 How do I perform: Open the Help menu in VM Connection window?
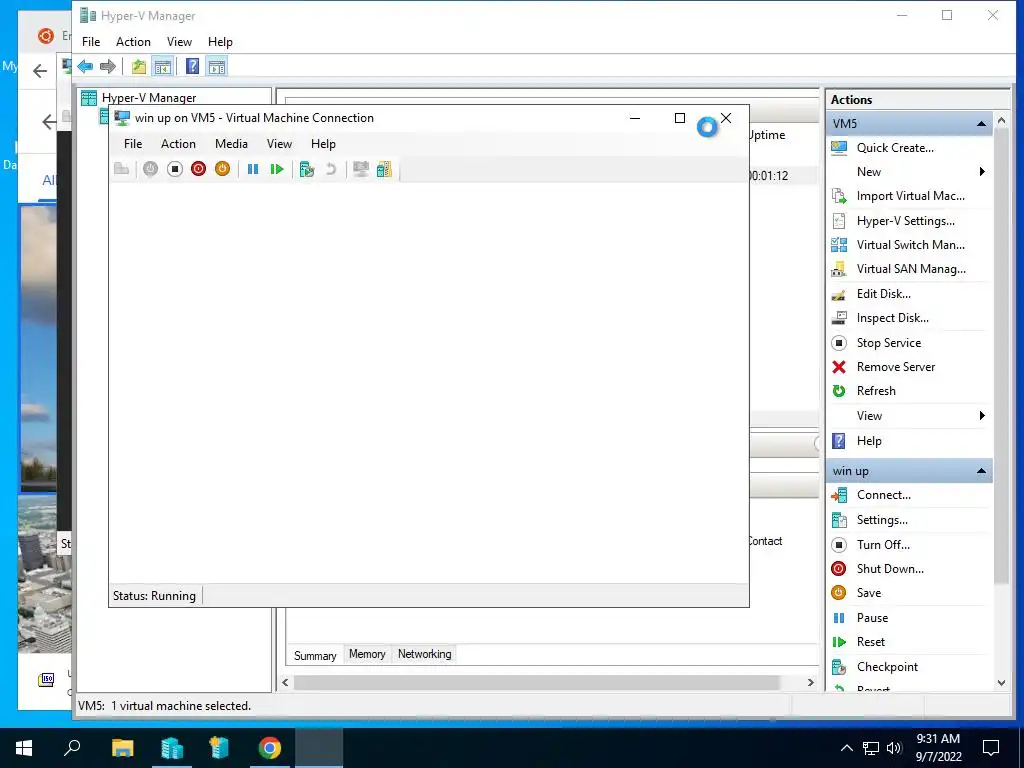[323, 144]
